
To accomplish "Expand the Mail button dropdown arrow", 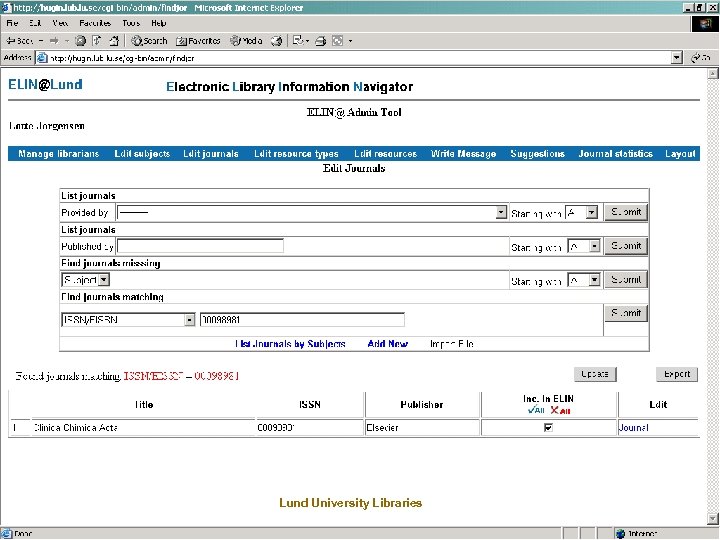I will [x=307, y=41].
